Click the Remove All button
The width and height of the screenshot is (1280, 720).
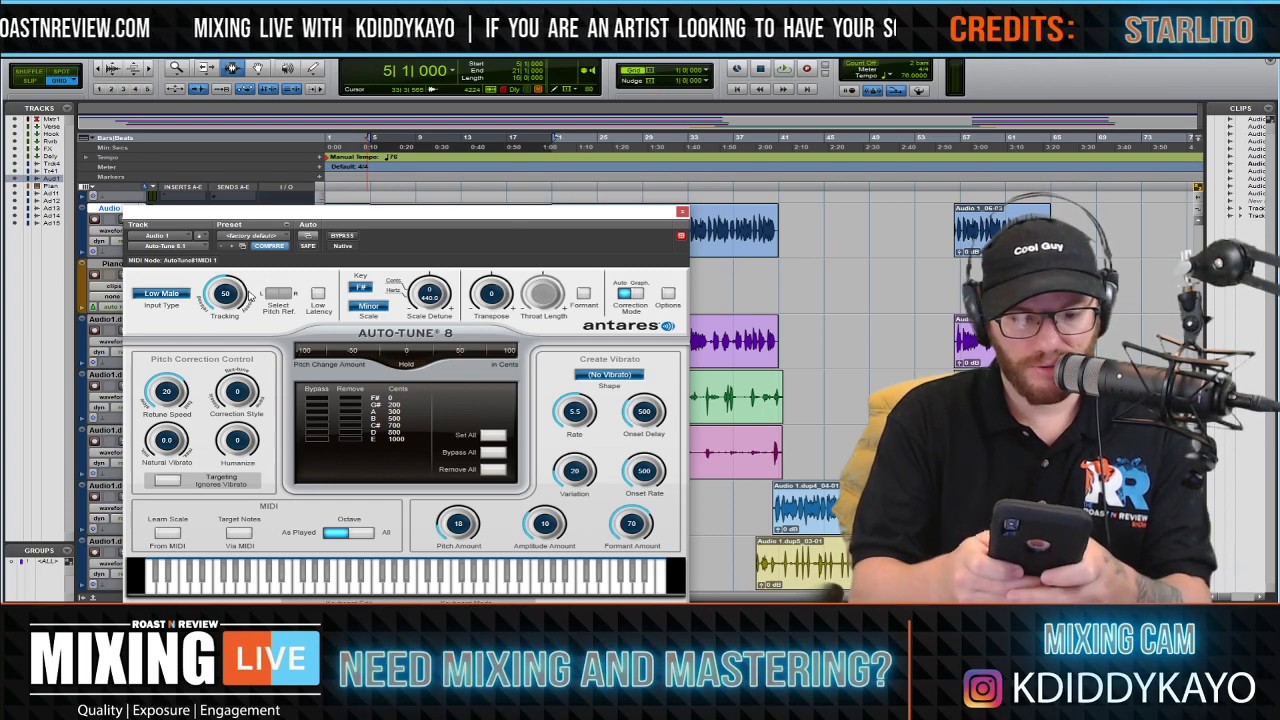pyautogui.click(x=493, y=469)
